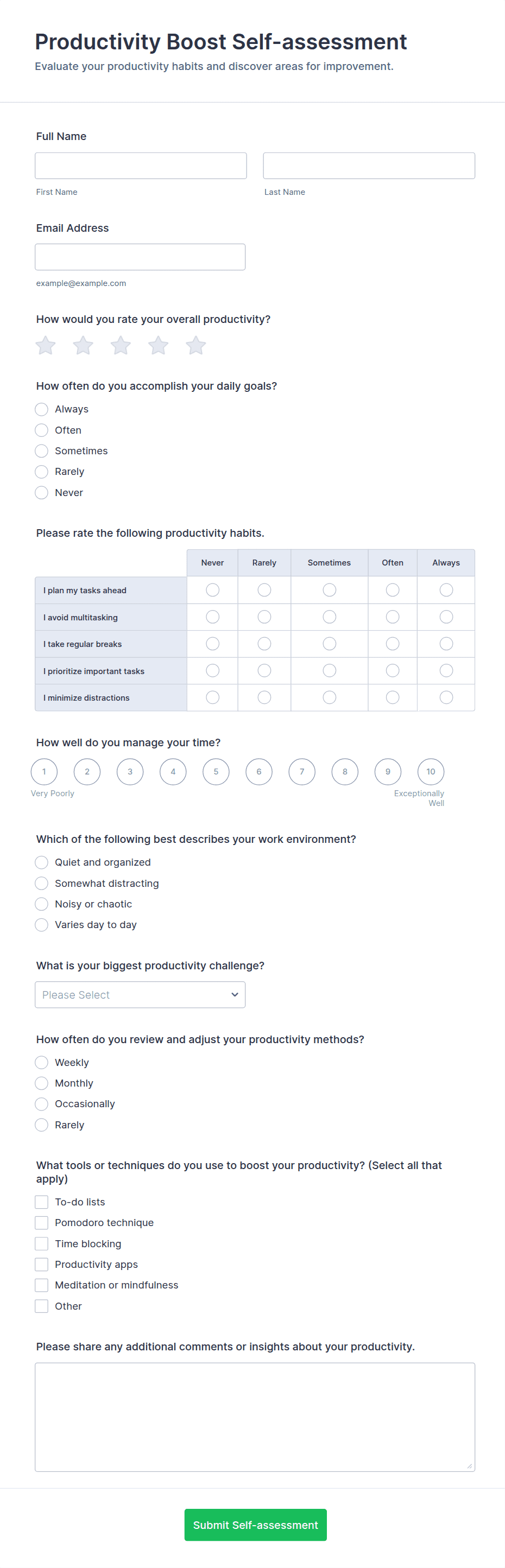
Task: Open the biggest productivity challenge dropdown
Action: [x=140, y=995]
